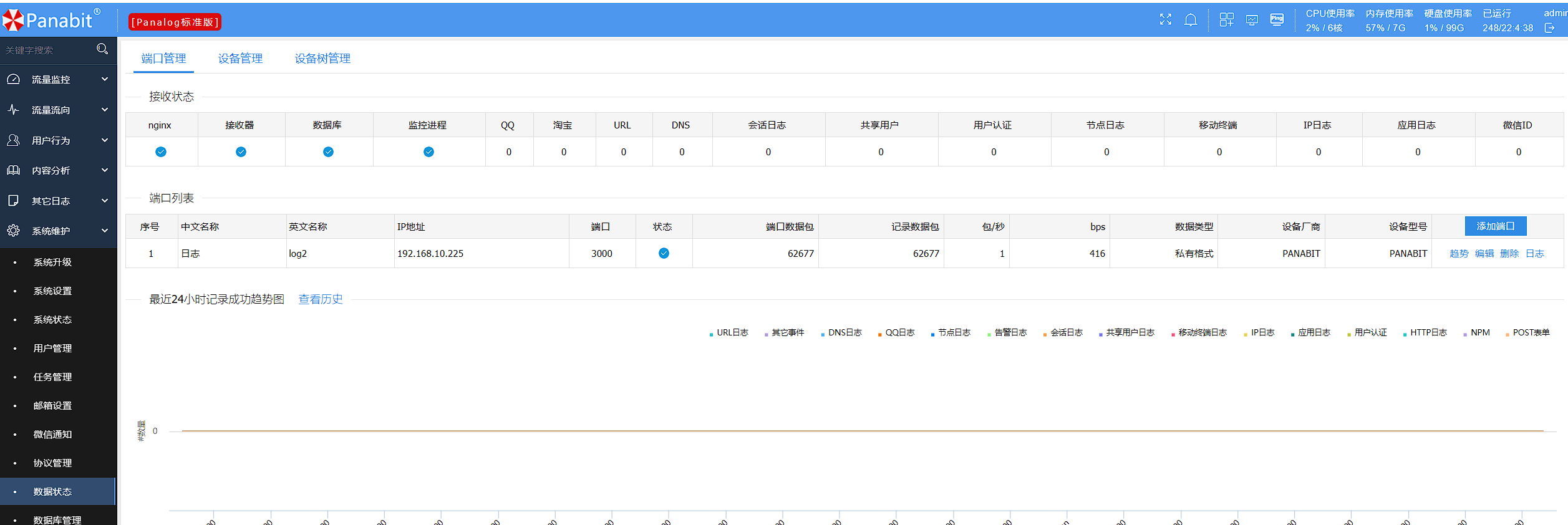Toggle 告警日志 series in chart legend
1568x525 pixels.
[x=1007, y=332]
